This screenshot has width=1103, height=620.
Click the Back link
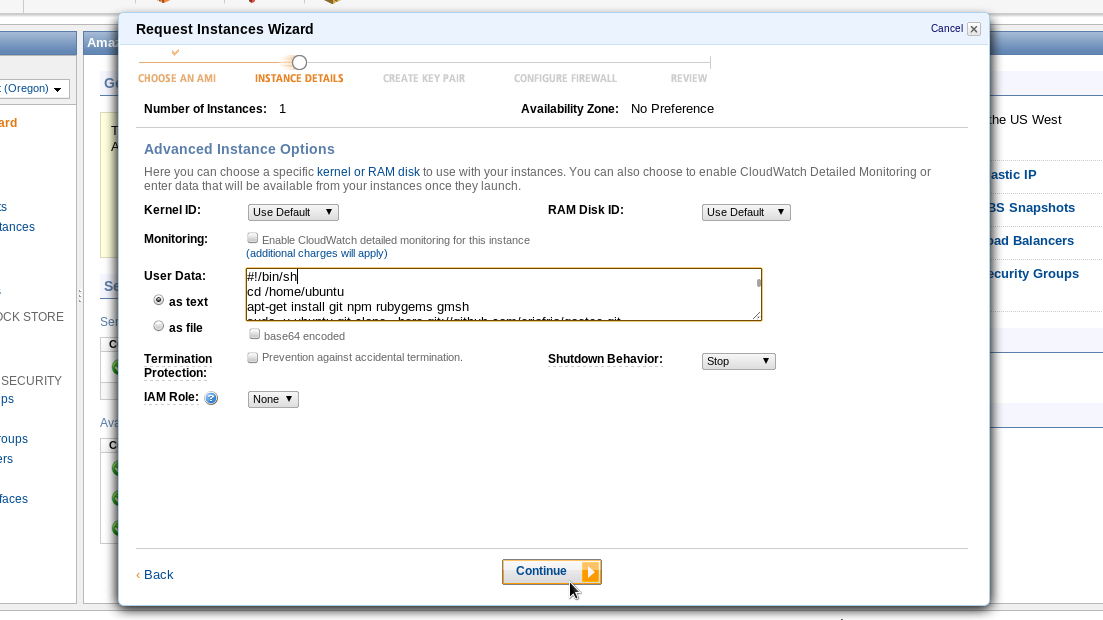click(x=155, y=574)
